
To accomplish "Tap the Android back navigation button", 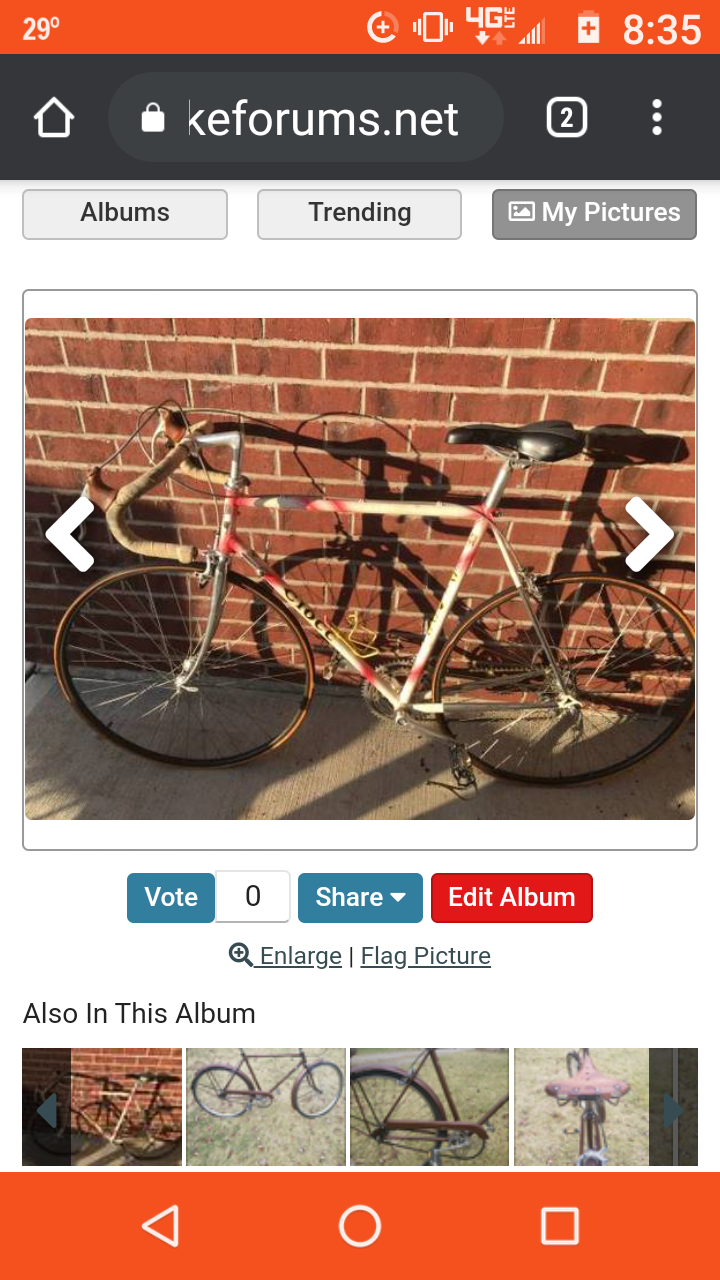I will tap(160, 1226).
